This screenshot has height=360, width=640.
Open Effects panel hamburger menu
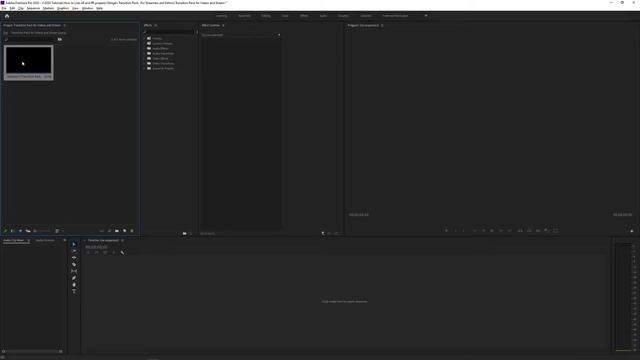click(x=156, y=25)
